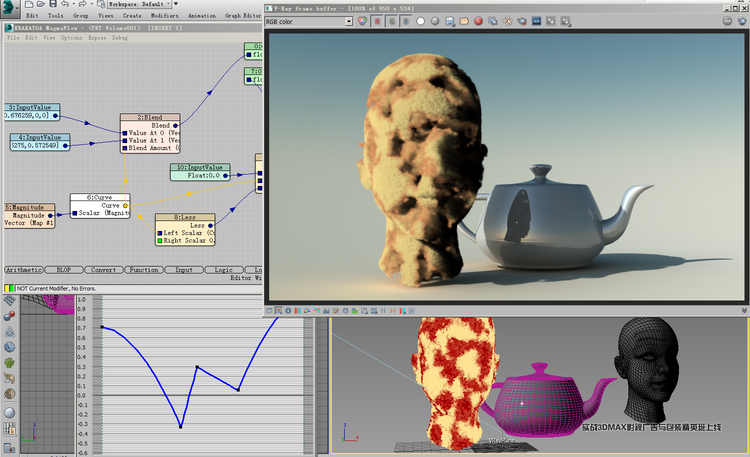The image size is (750, 457).
Task: Clear the frame buffer image
Action: [x=478, y=21]
